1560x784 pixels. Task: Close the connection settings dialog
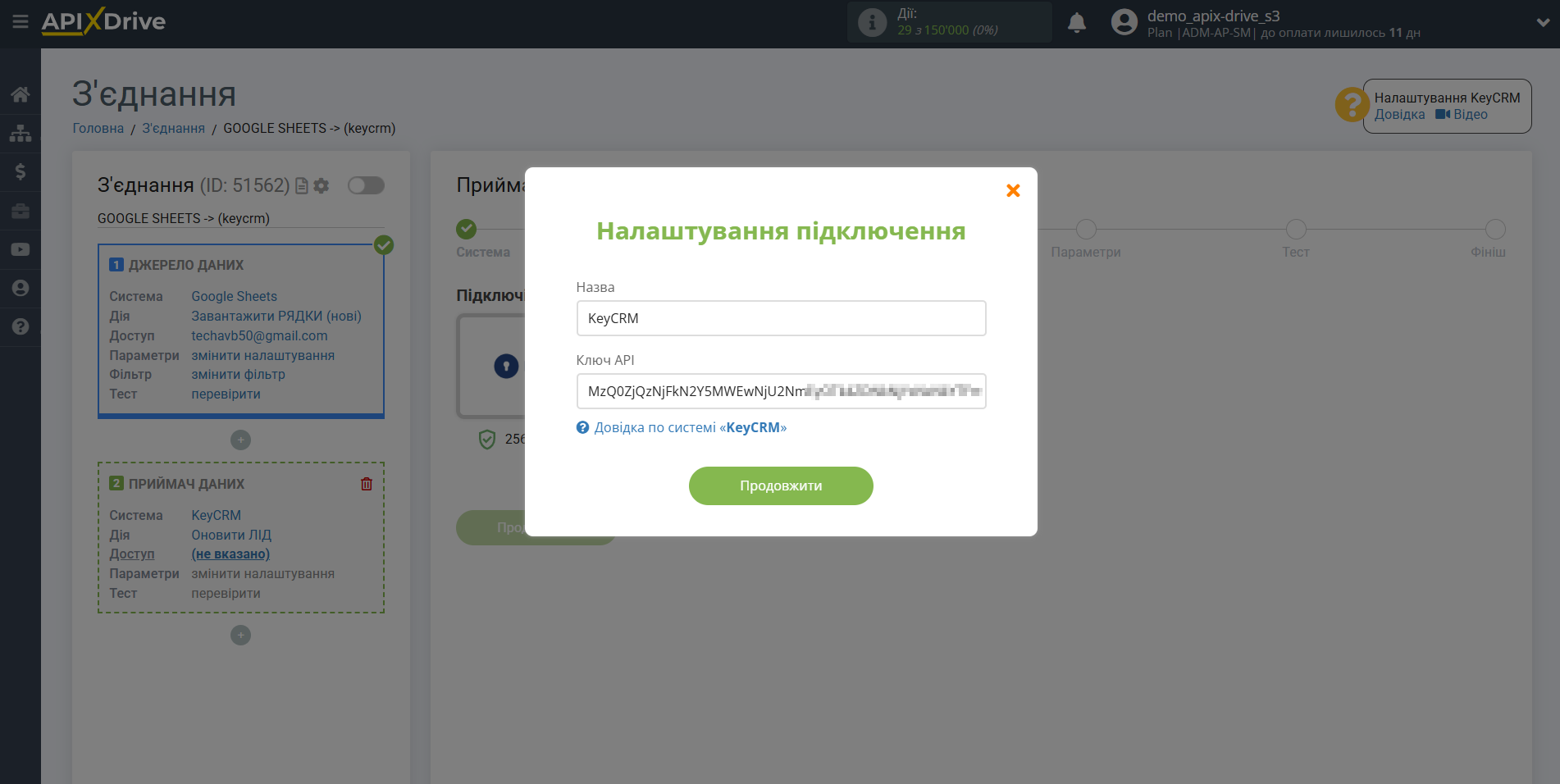pos(1013,190)
